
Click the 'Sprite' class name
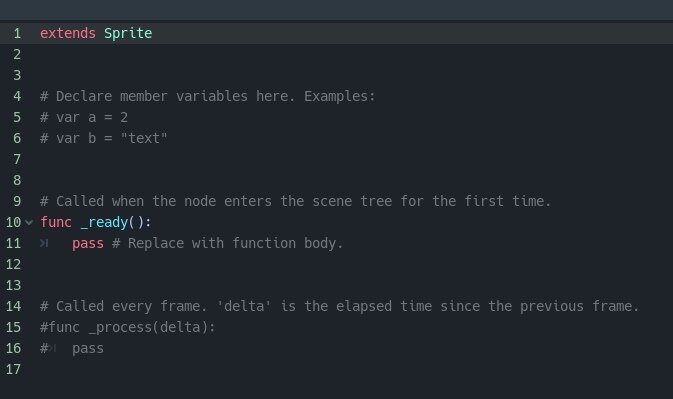click(x=128, y=33)
